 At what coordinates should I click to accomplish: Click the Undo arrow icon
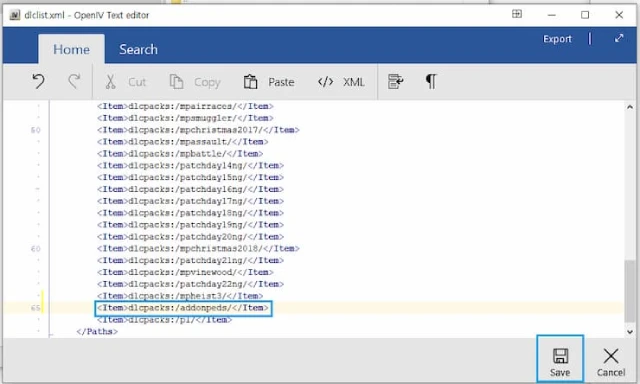click(x=39, y=82)
